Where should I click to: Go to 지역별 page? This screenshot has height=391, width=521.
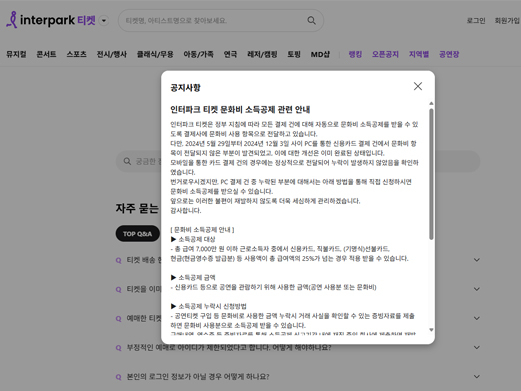coord(419,54)
